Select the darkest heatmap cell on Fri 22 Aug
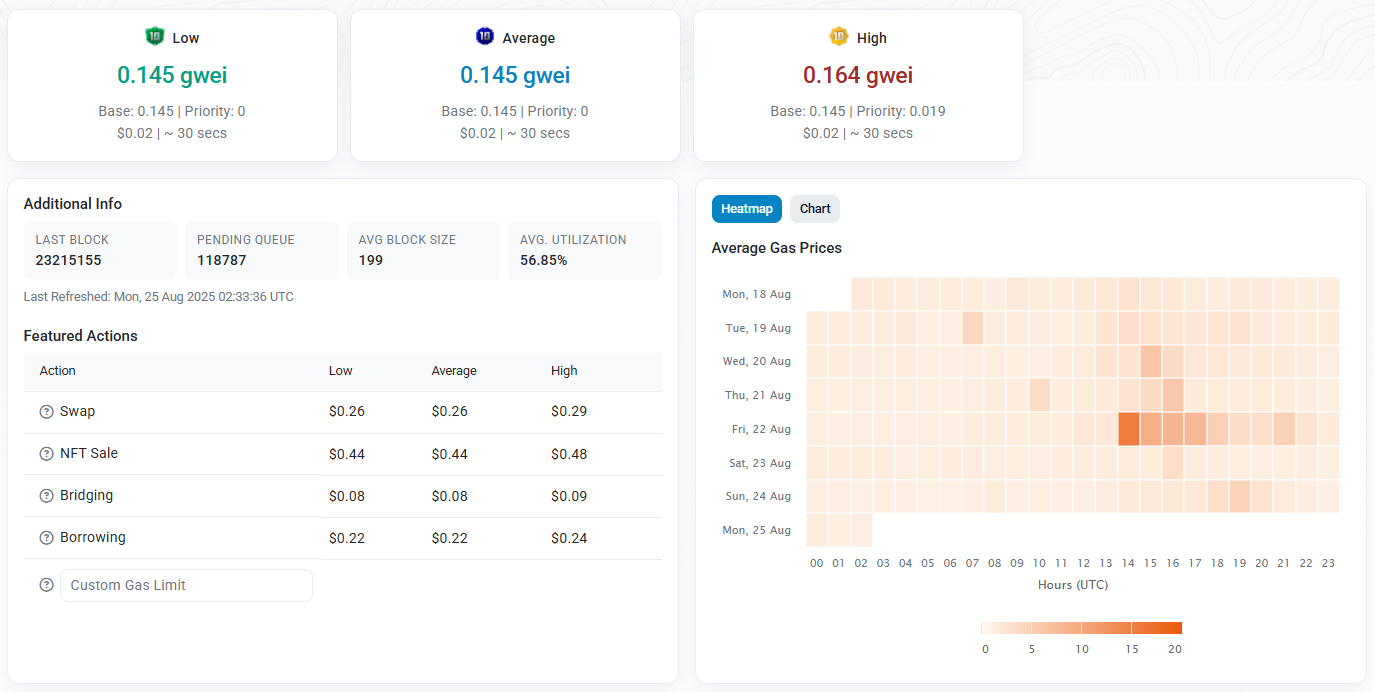The width and height of the screenshot is (1375, 692). click(x=1128, y=428)
